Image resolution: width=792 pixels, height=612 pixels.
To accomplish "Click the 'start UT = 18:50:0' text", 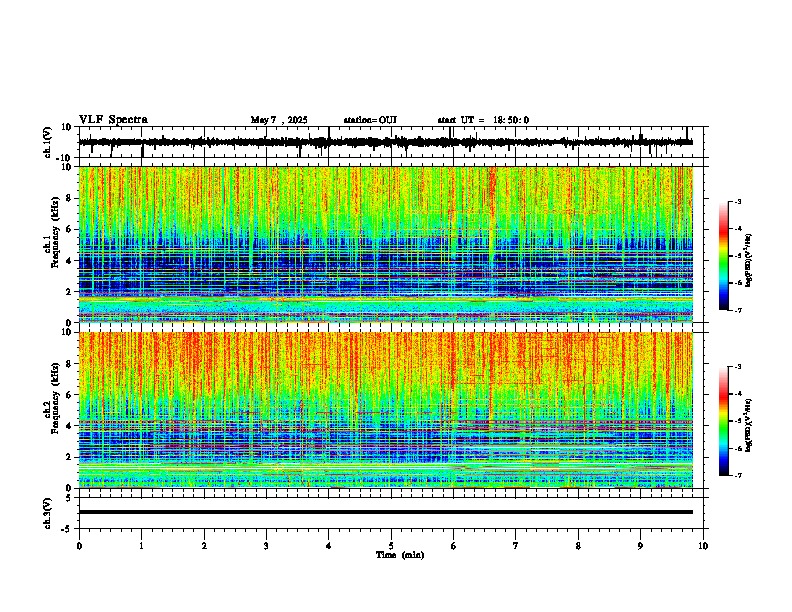I will [x=483, y=120].
